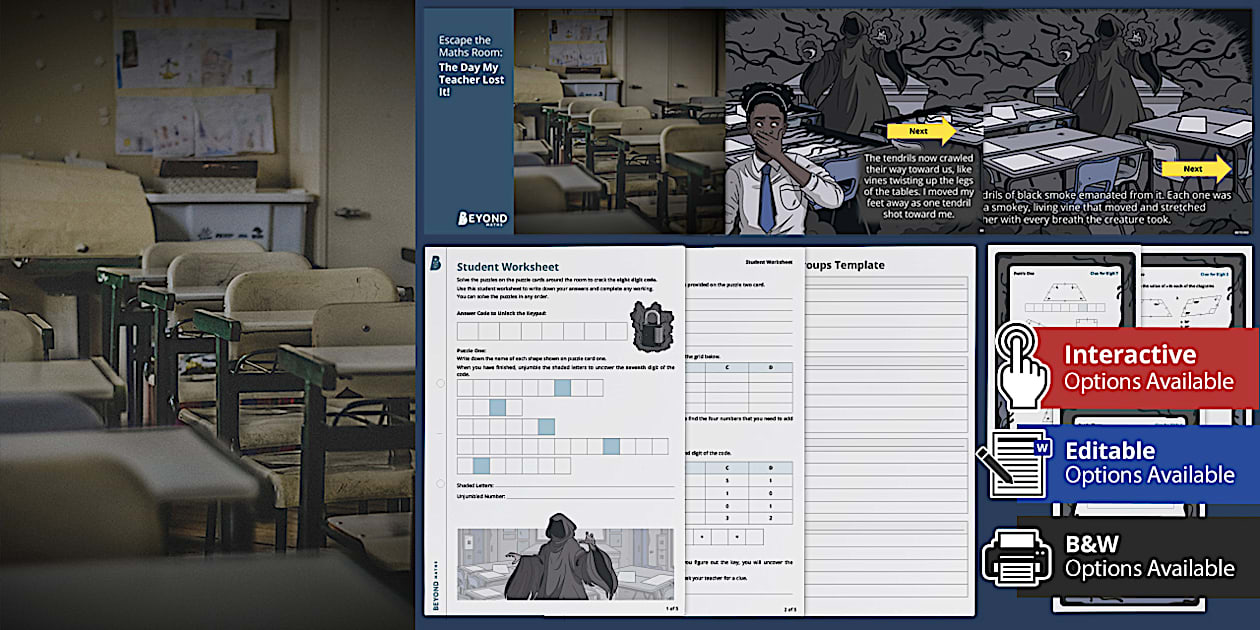Click the printer B&W icon
This screenshot has width=1260, height=630.
(1016, 556)
